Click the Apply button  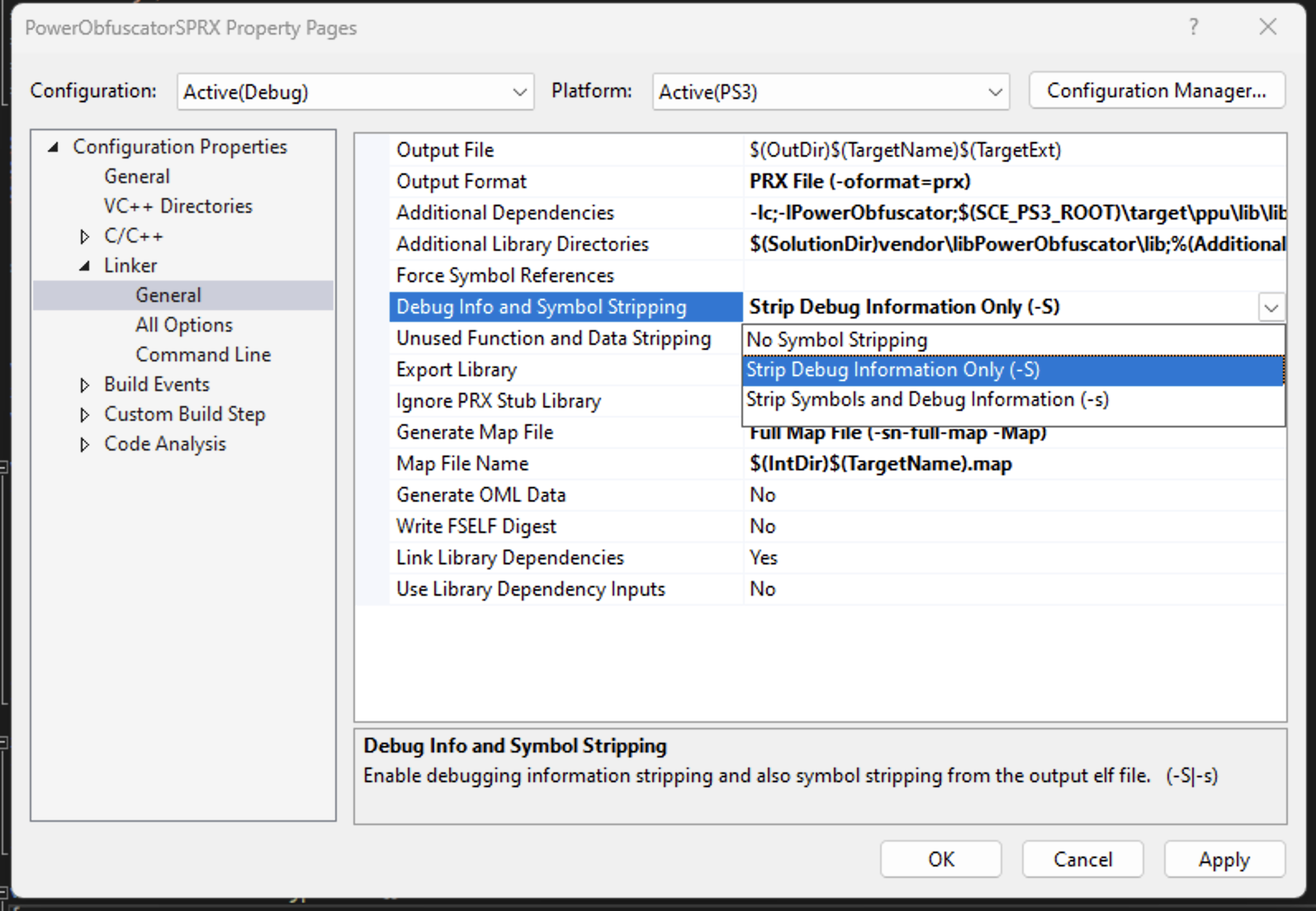coord(1225,860)
